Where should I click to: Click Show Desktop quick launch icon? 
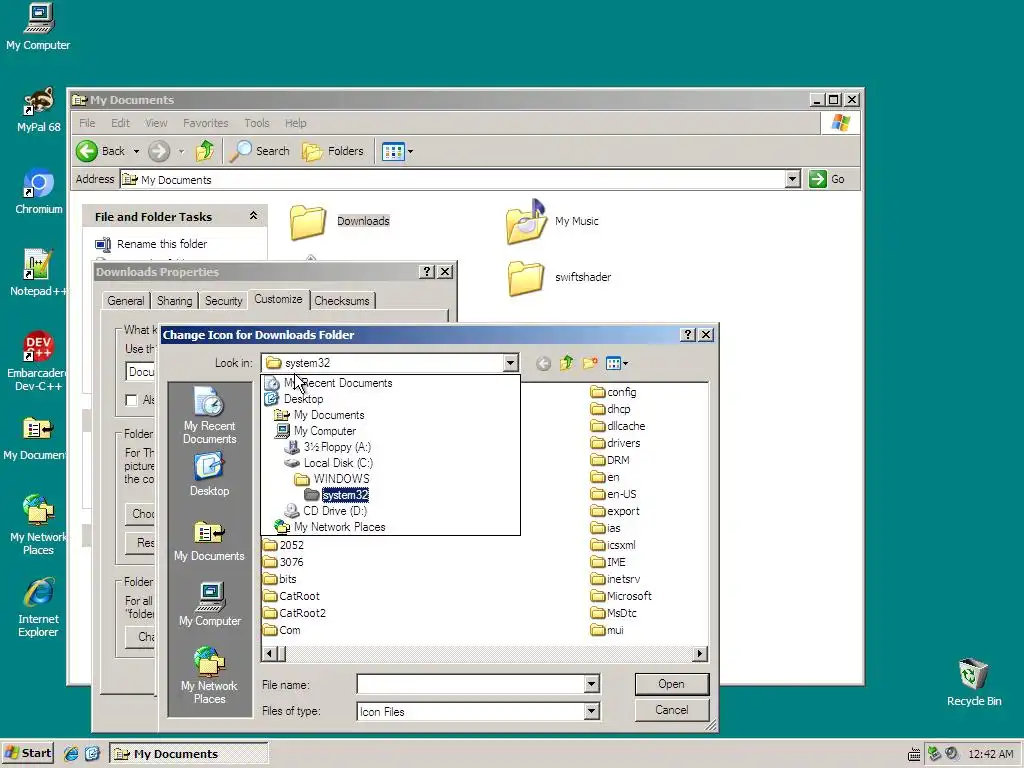click(x=92, y=754)
